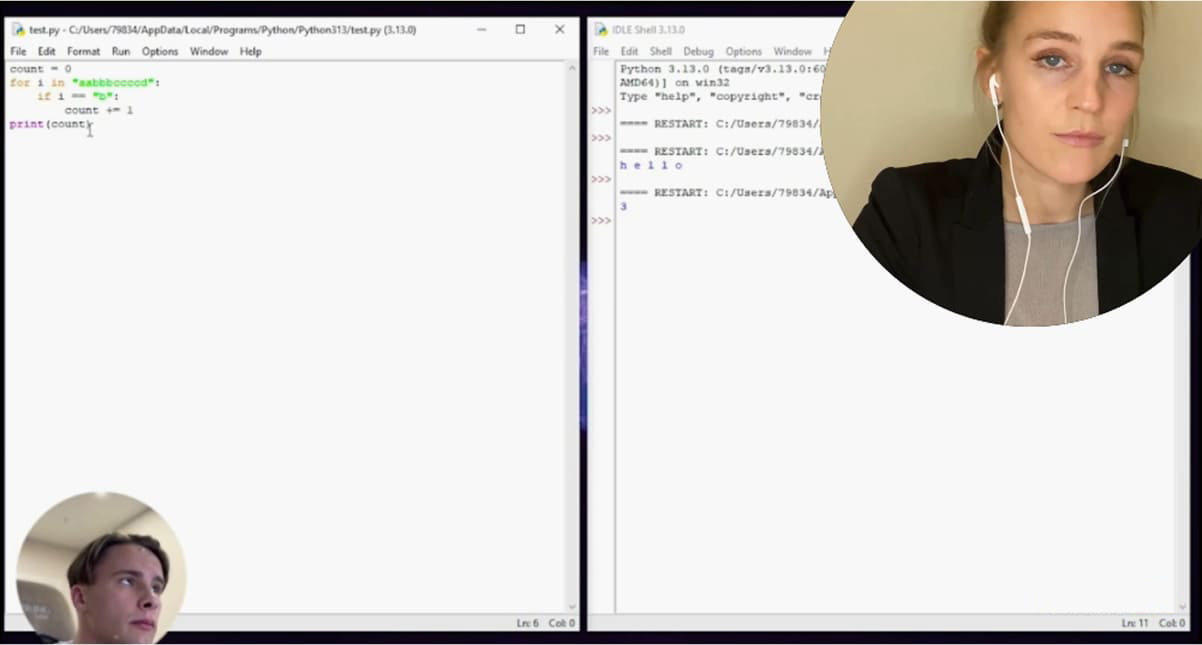The image size is (1202, 645).
Task: Open the editor's Edit menu
Action: point(47,52)
